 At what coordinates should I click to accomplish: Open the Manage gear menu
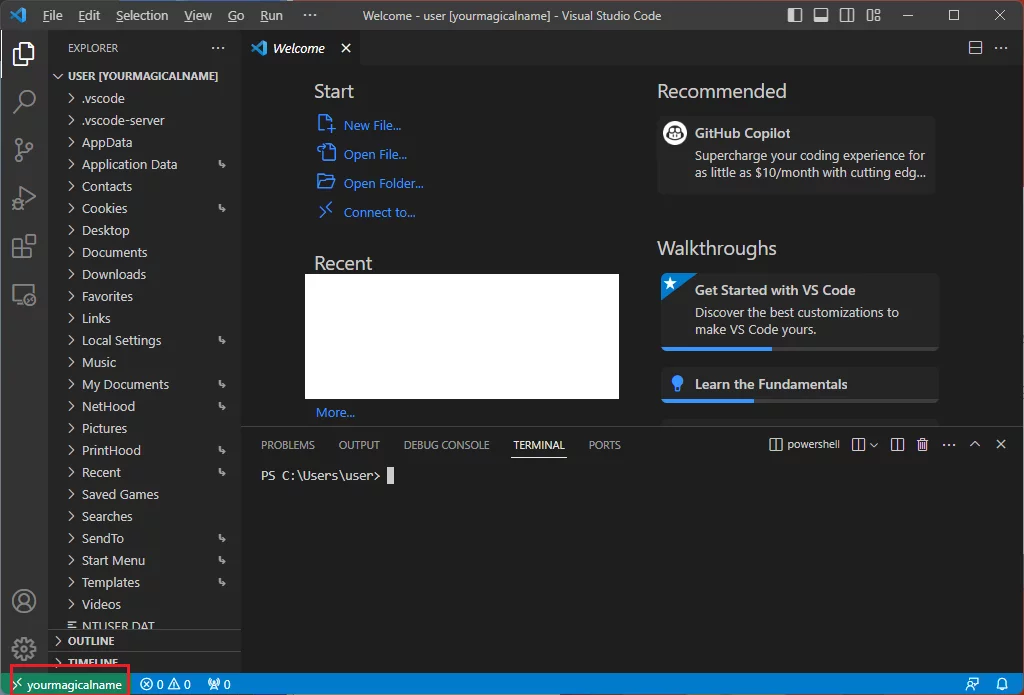point(24,649)
